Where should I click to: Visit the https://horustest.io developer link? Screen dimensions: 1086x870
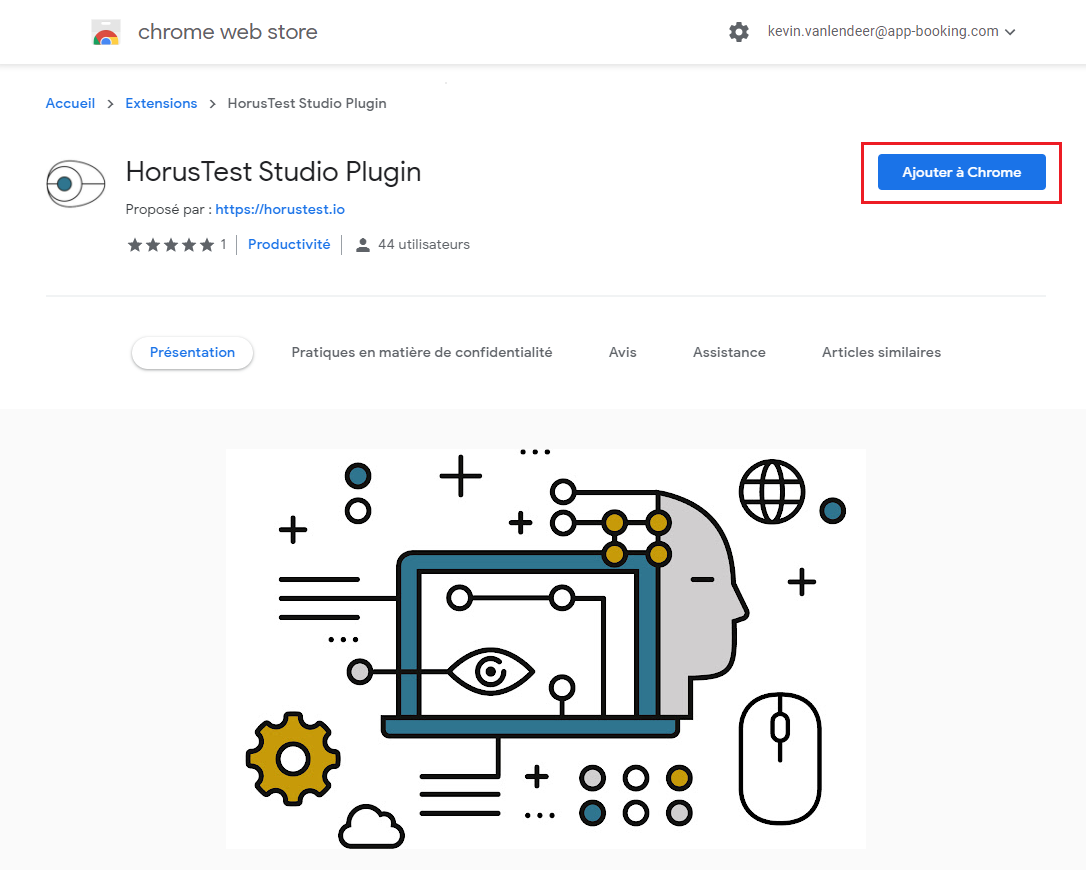click(280, 209)
